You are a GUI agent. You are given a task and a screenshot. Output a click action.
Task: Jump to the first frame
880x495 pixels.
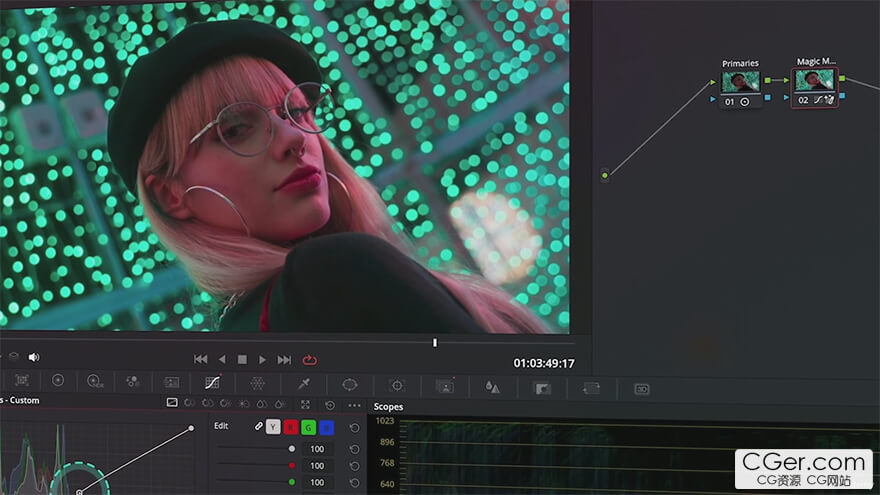point(200,359)
